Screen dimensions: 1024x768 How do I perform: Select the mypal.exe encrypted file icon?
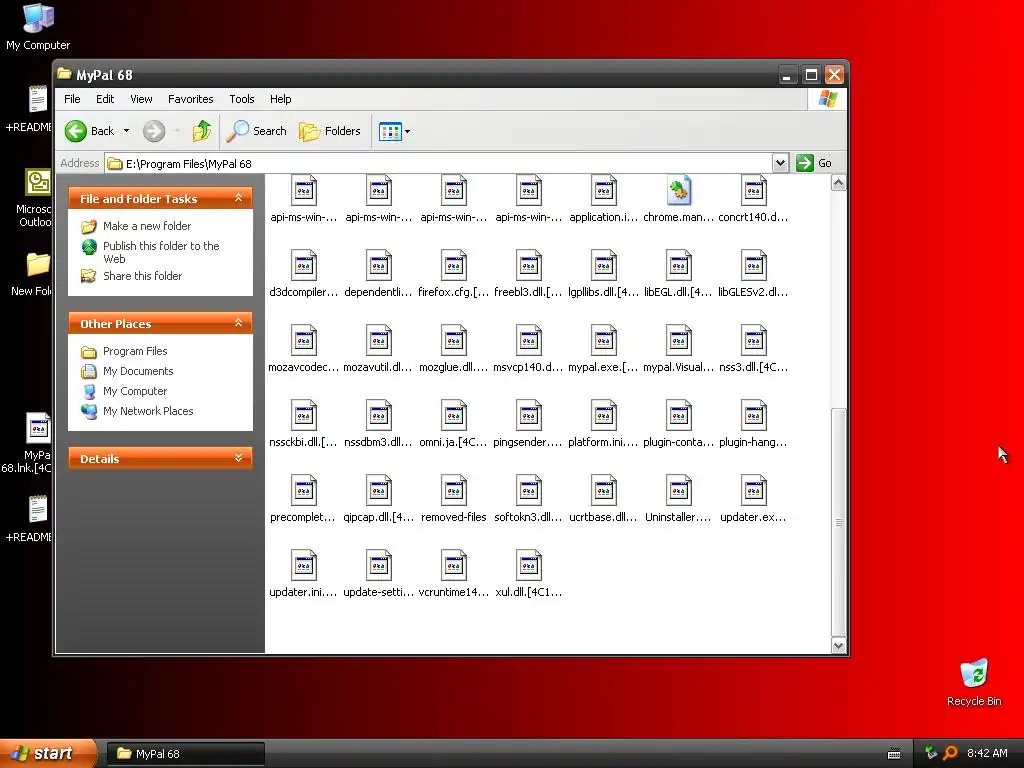click(x=603, y=341)
